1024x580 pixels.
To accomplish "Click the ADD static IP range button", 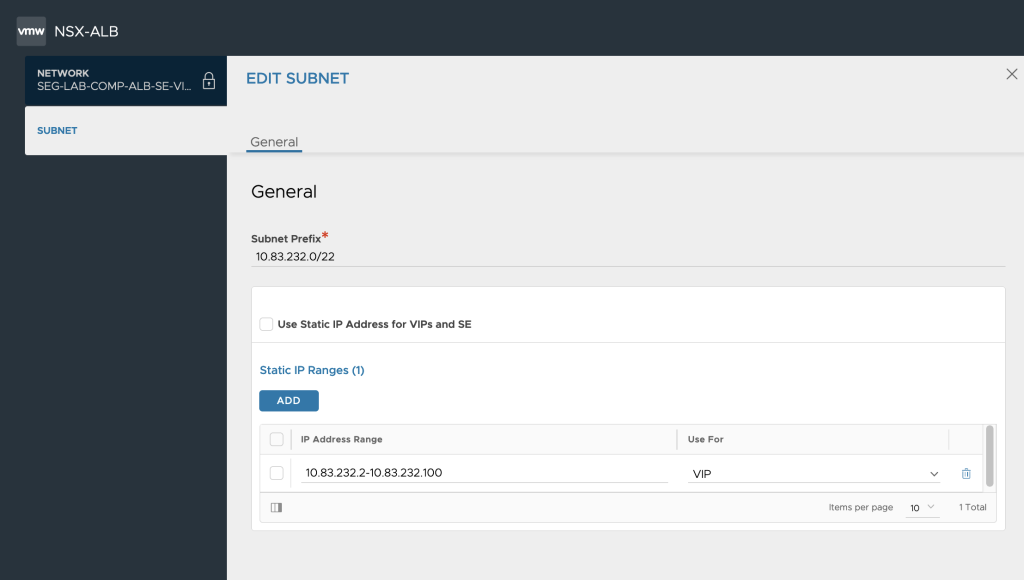I will tap(289, 400).
